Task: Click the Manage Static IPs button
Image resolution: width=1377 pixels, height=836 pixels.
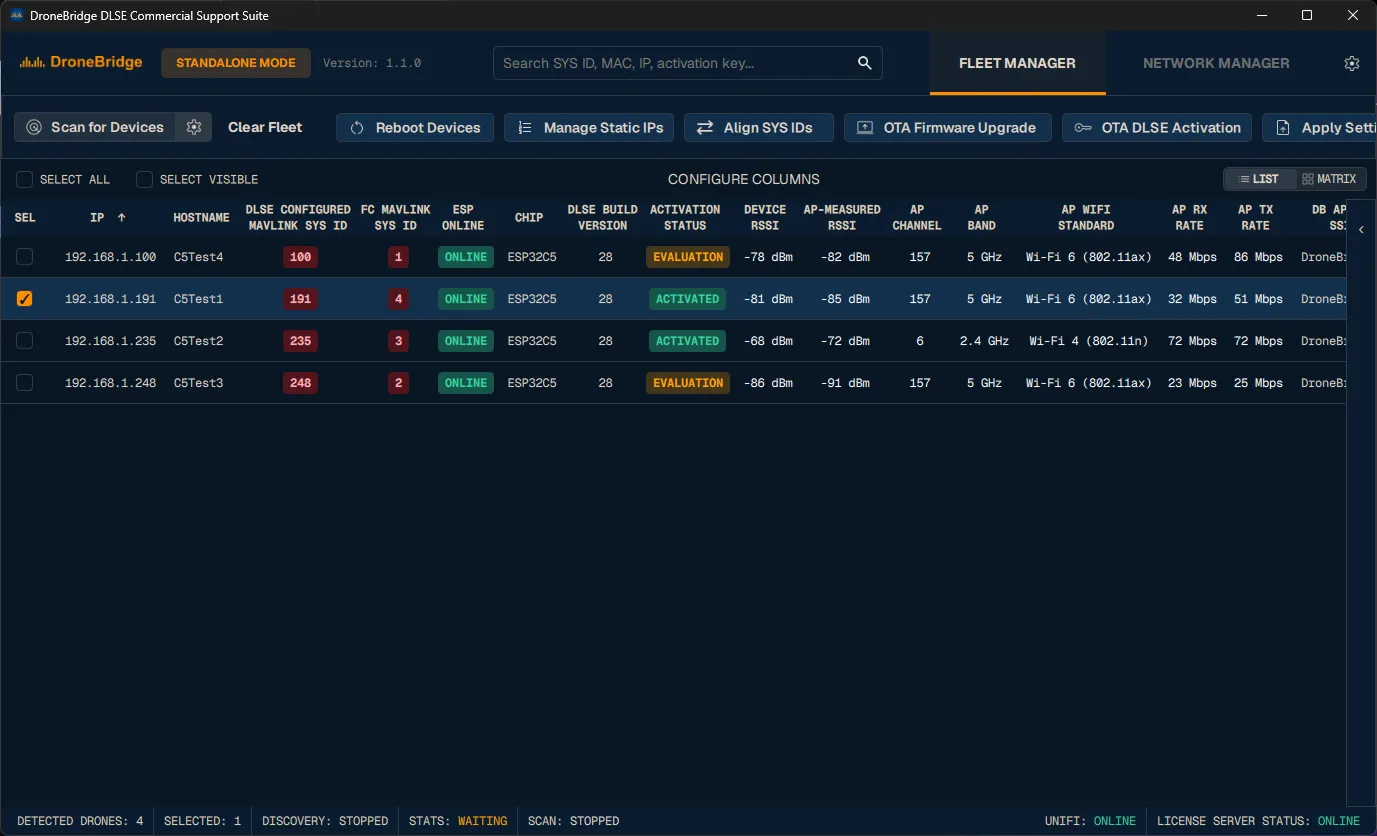Action: coord(589,128)
